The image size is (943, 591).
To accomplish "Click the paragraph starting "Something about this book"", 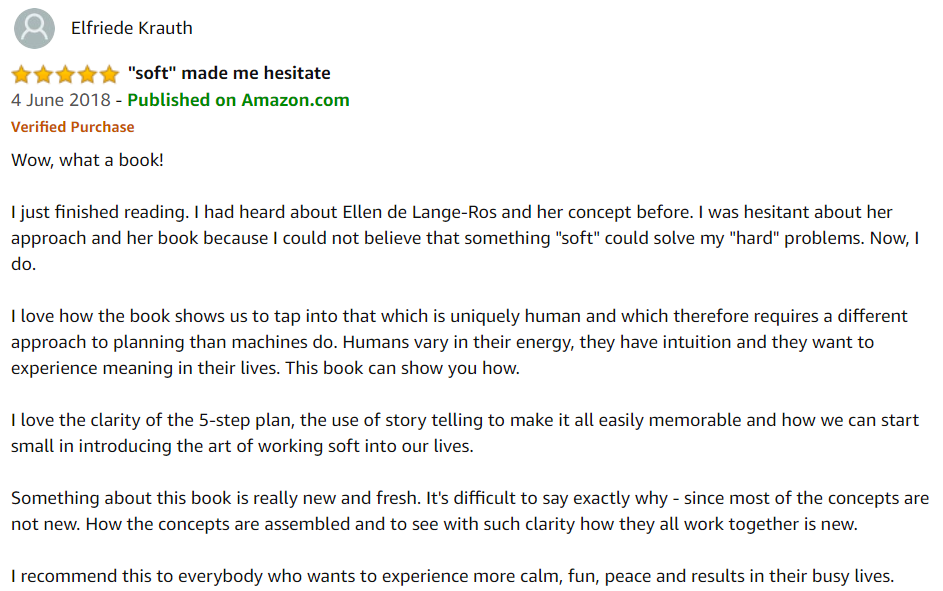I will pyautogui.click(x=470, y=511).
